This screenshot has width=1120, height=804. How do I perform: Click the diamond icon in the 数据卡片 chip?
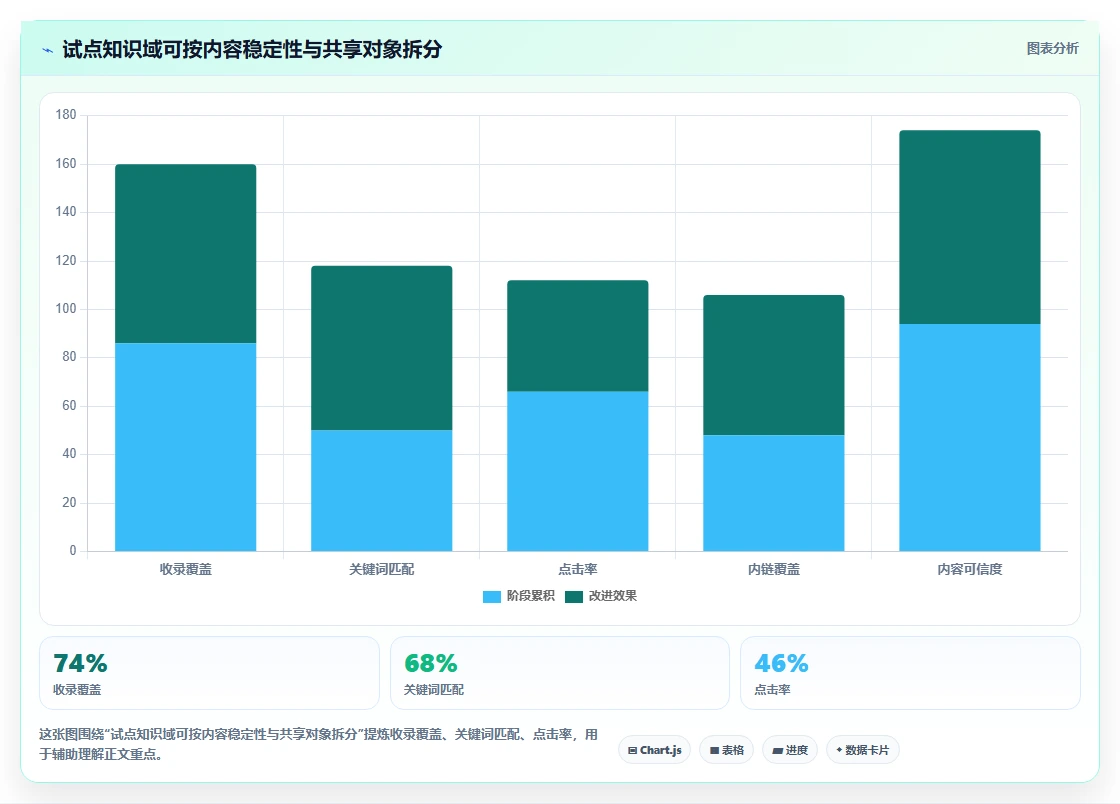click(x=839, y=750)
